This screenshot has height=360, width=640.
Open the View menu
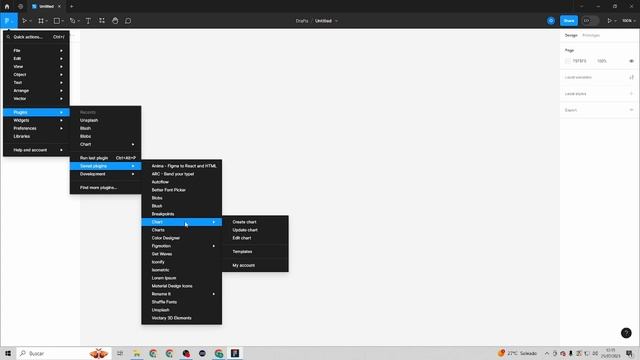pyautogui.click(x=36, y=67)
